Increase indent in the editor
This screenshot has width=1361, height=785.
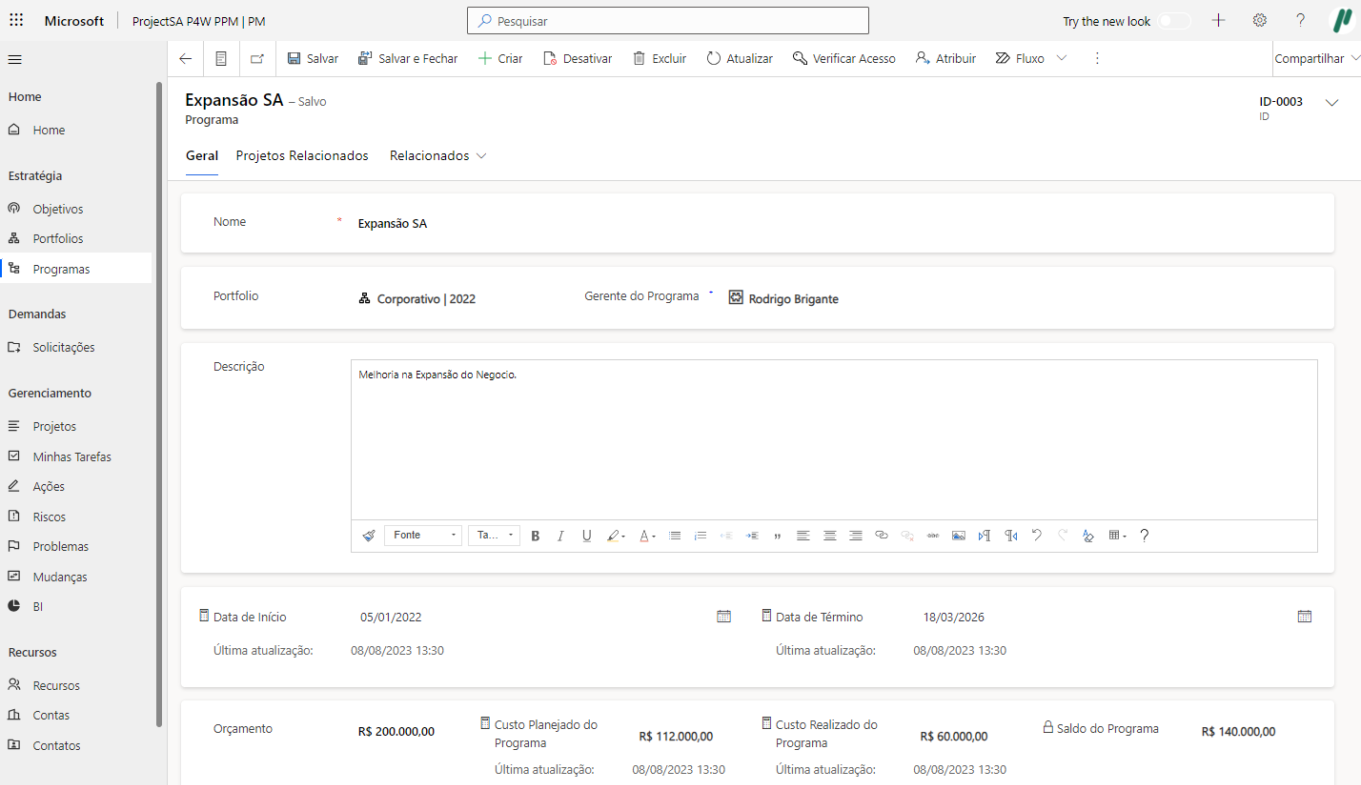(752, 536)
